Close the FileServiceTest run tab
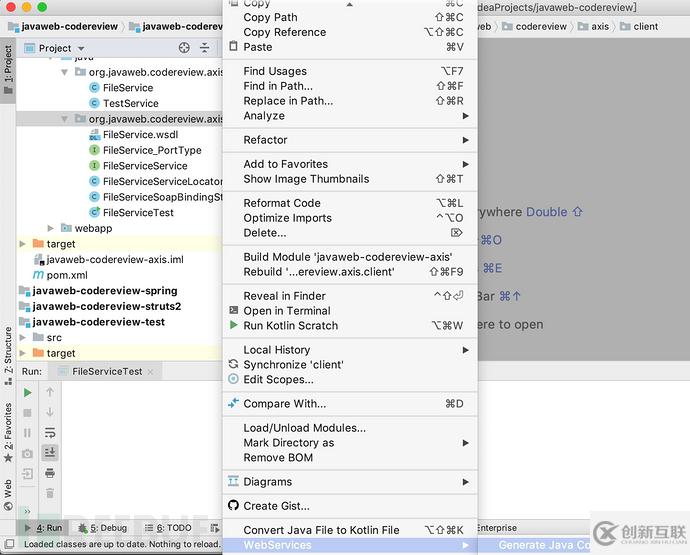The image size is (690, 555). tap(150, 372)
